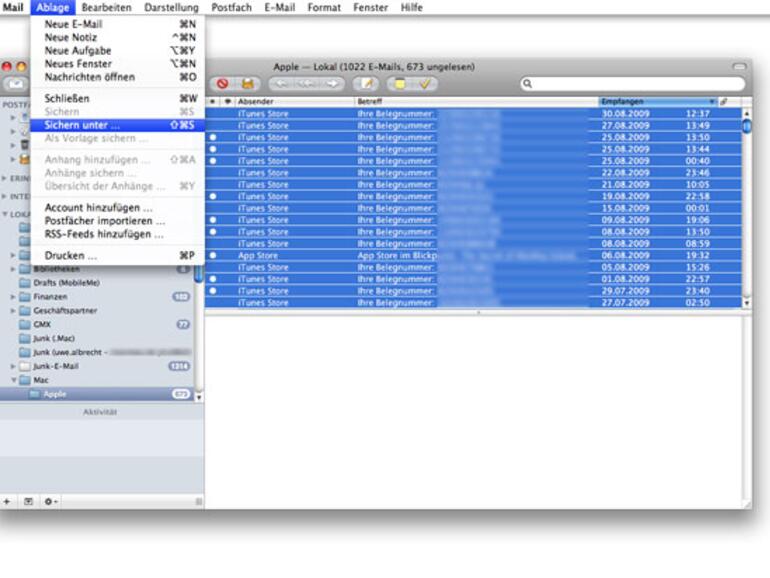The image size is (770, 578).
Task: Click sidebar scrollbar down arrow
Action: click(199, 397)
